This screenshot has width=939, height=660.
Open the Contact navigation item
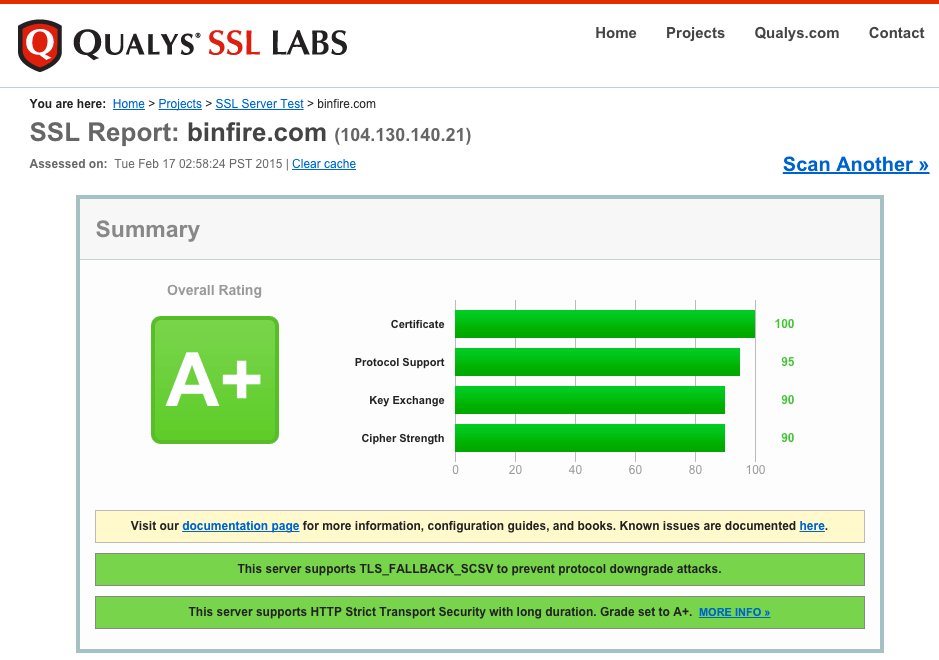[896, 33]
